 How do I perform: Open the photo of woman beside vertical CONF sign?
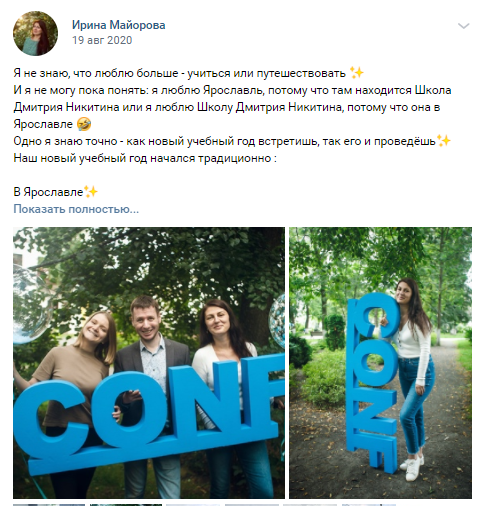380,363
